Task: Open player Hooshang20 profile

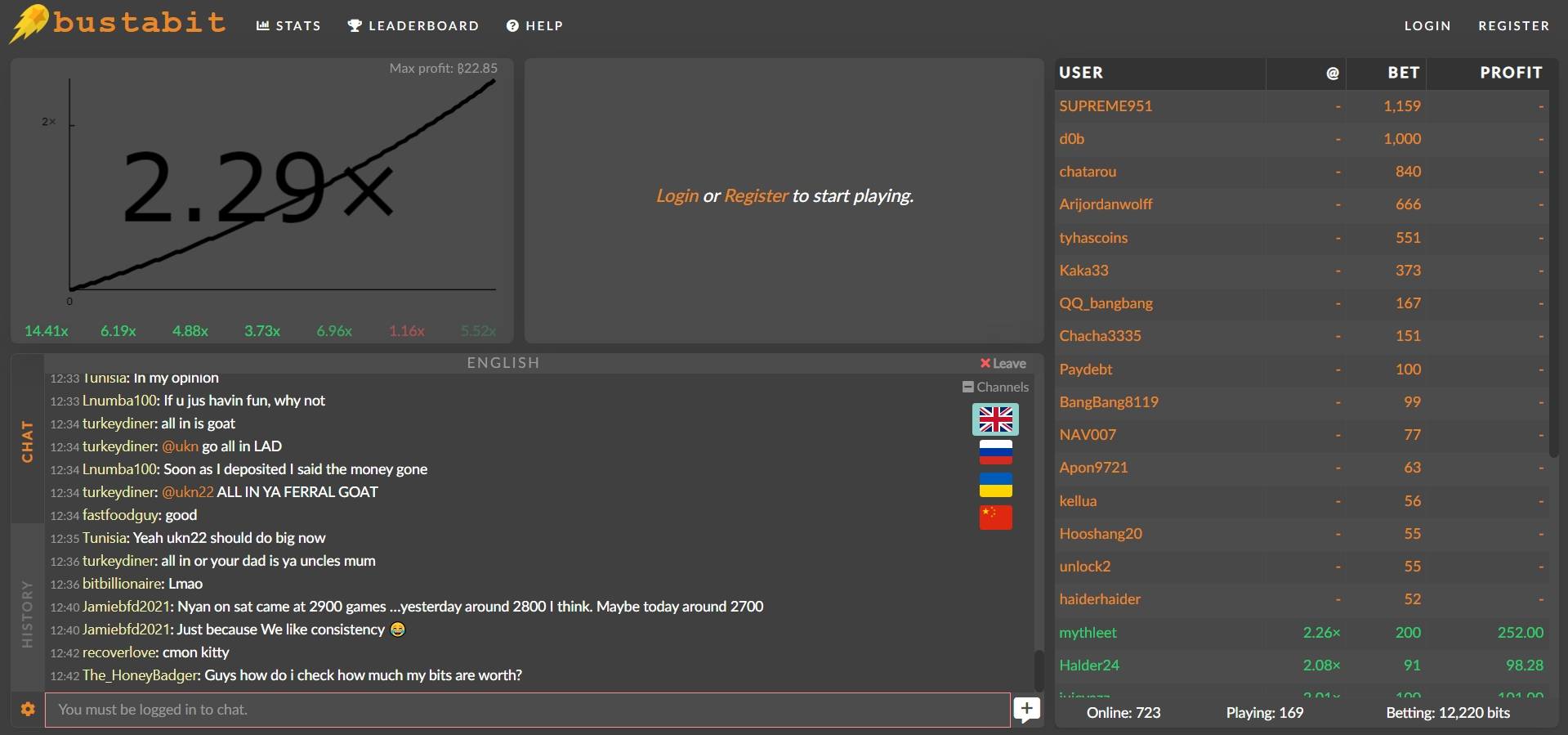Action: 1101,534
